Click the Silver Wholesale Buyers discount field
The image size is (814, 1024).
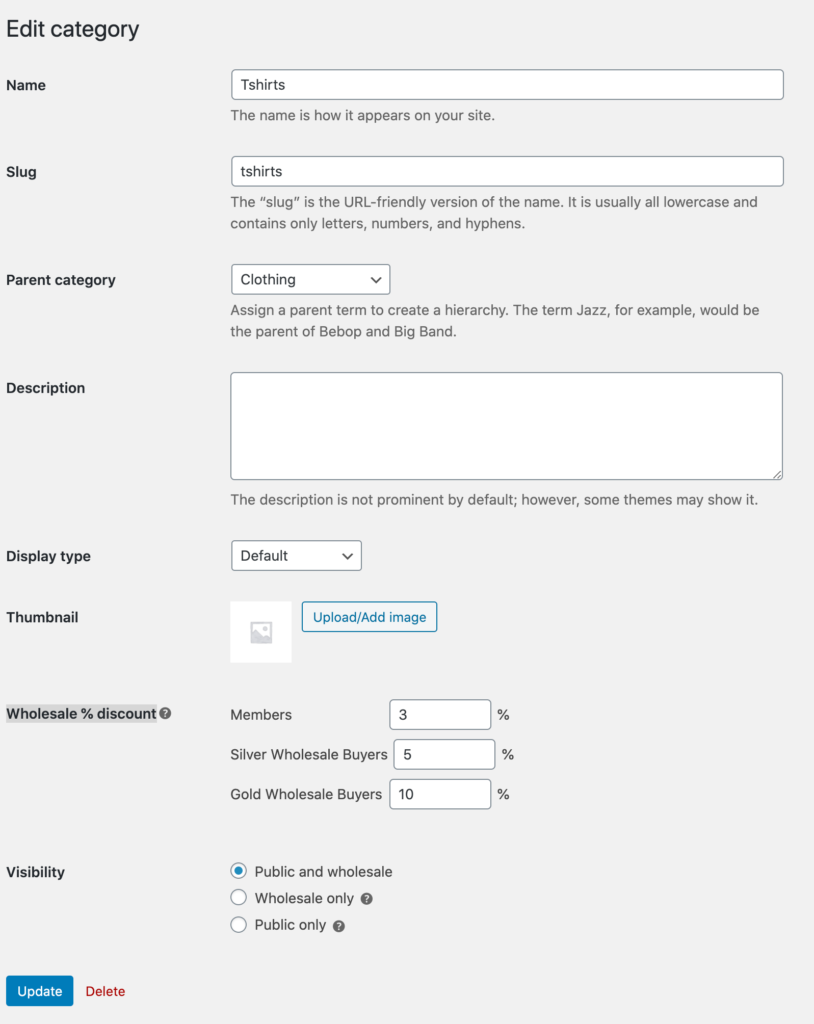coord(444,754)
